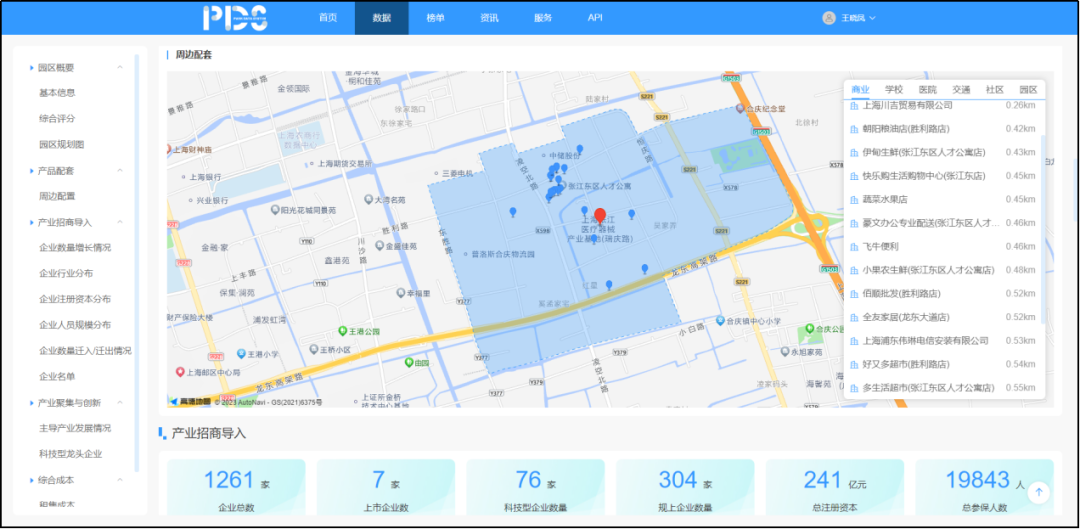Viewport: 1080px width, 529px height.
Task: Open the 榜单 menu in top navigation
Action: pyautogui.click(x=435, y=18)
